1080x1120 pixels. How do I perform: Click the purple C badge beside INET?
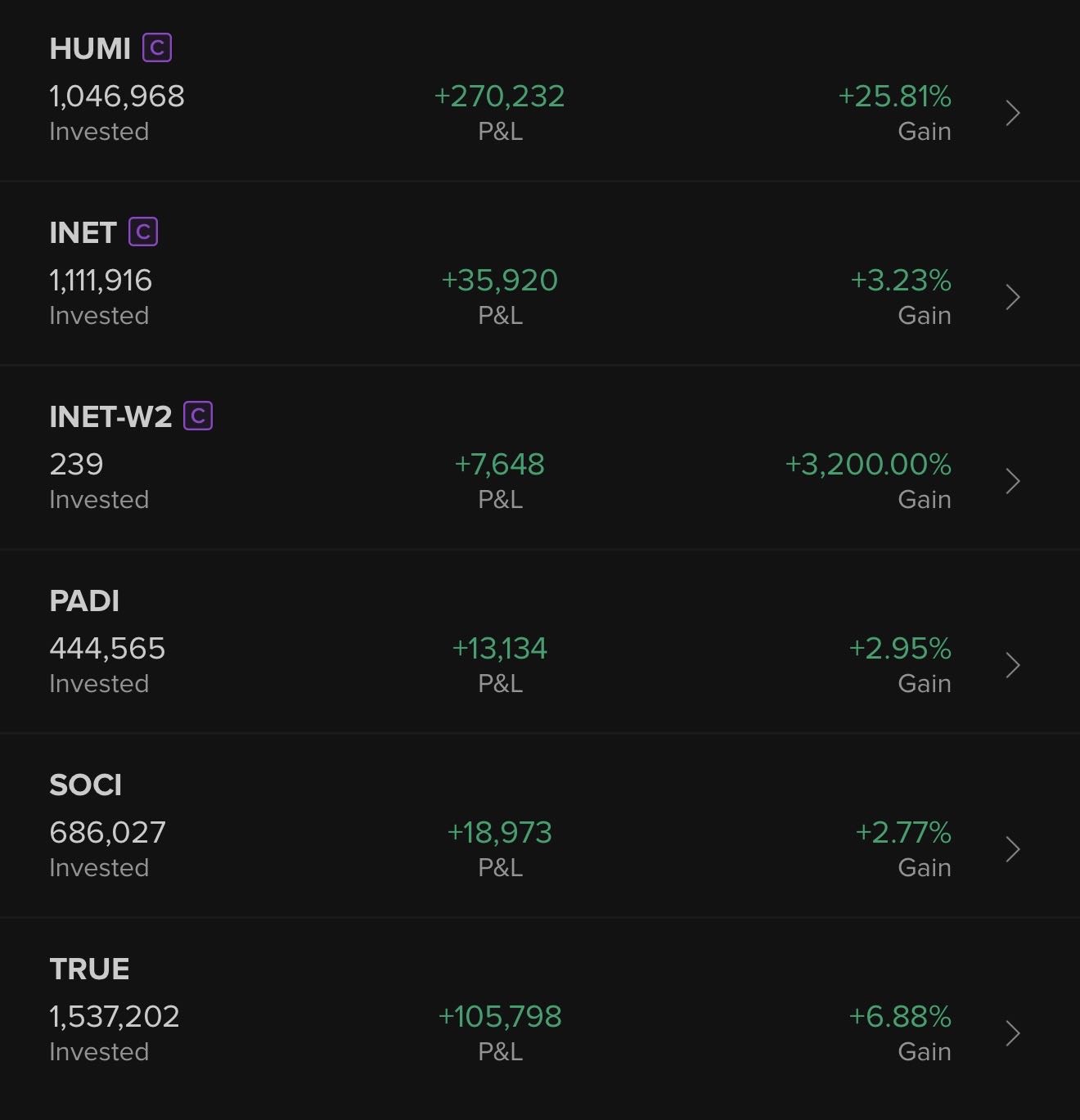[143, 232]
